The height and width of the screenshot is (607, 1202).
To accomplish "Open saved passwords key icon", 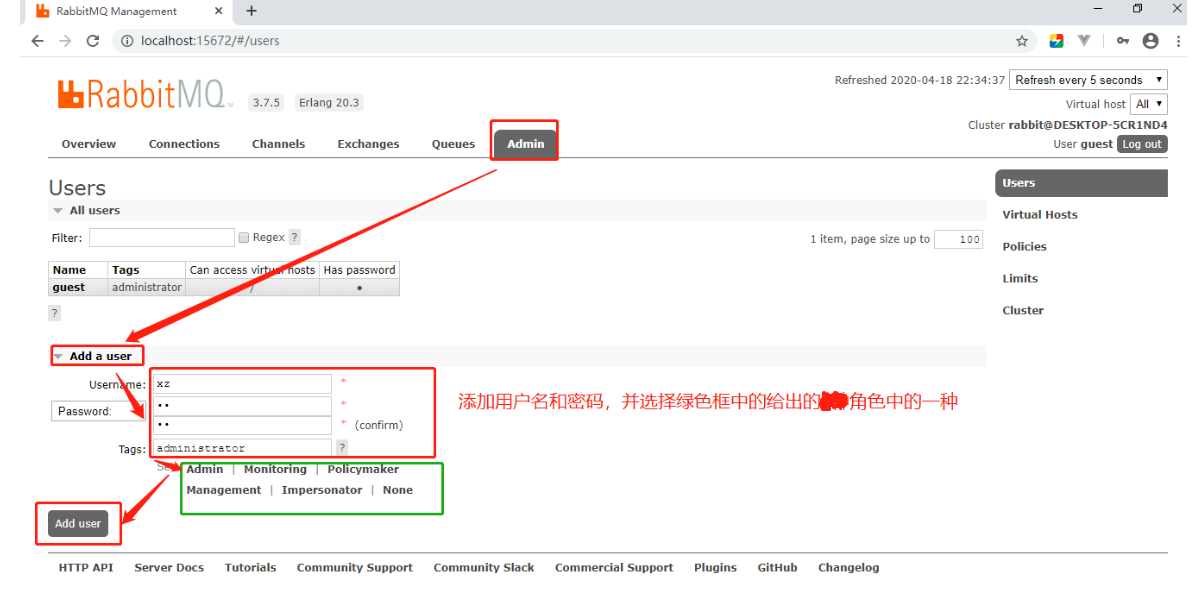I will click(1123, 41).
